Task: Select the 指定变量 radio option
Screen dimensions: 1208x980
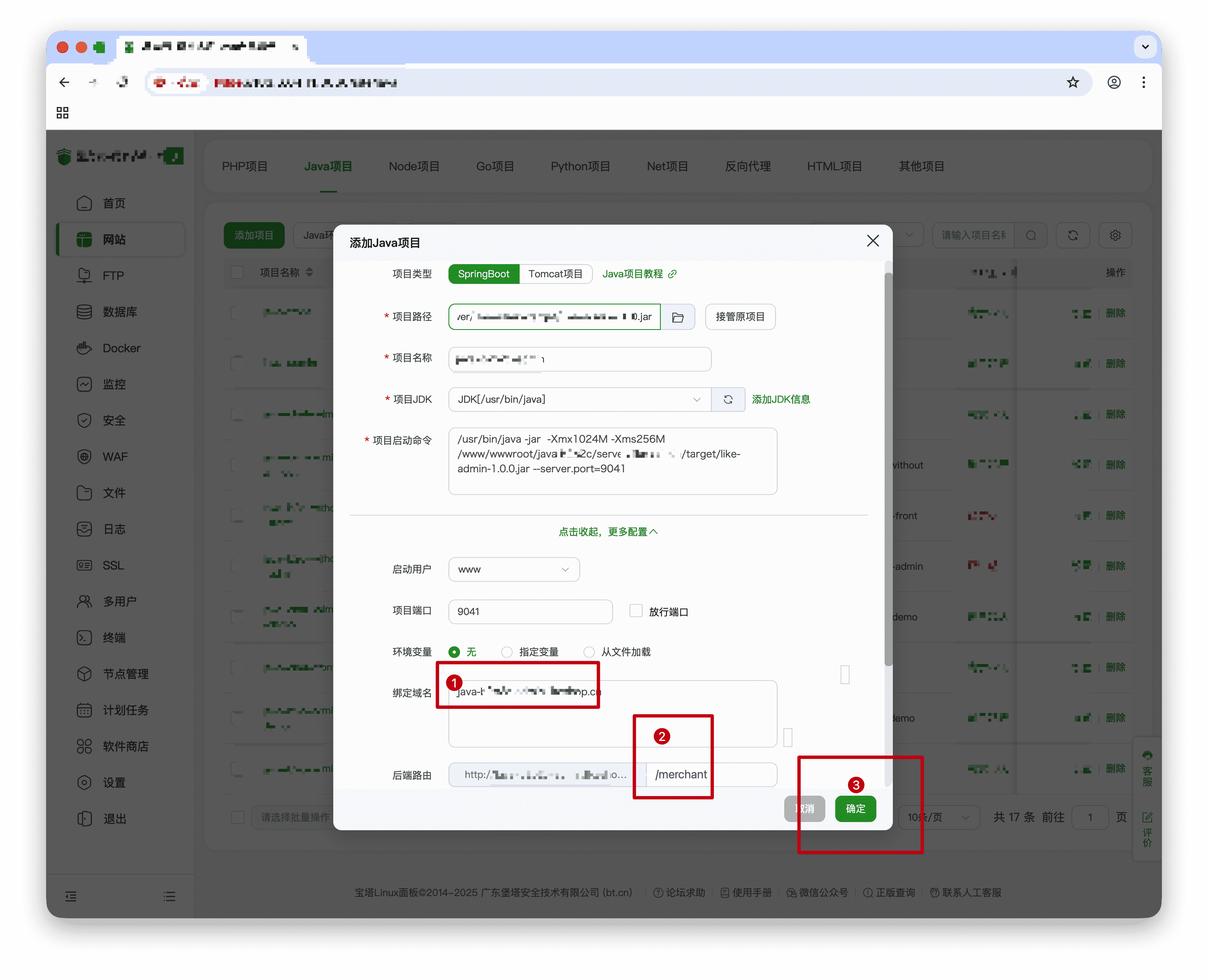Action: pyautogui.click(x=507, y=652)
